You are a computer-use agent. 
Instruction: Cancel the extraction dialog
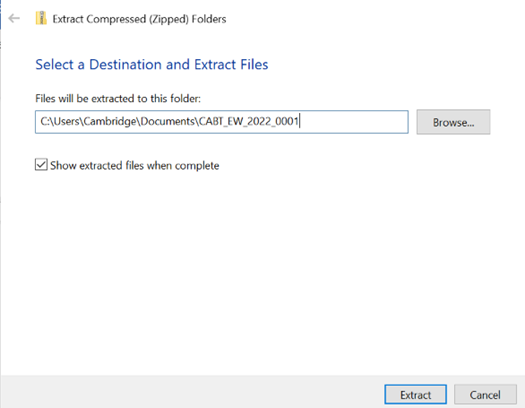pyautogui.click(x=485, y=395)
